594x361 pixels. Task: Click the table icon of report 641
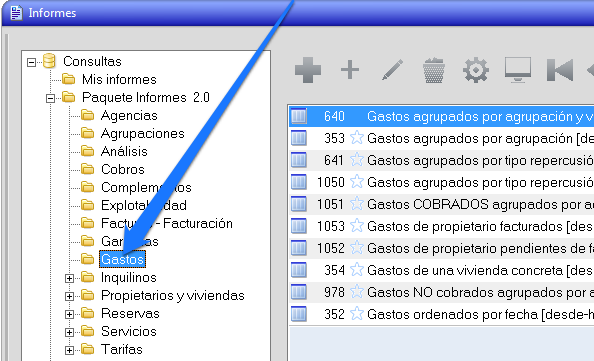(x=299, y=160)
